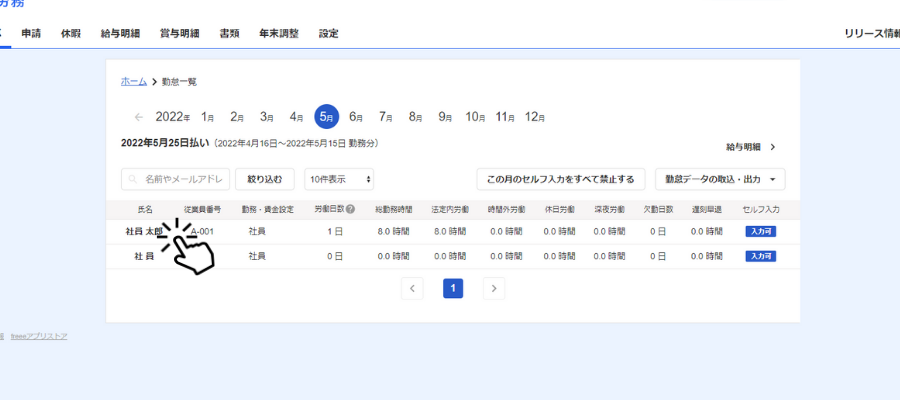The image size is (900, 400).
Task: Toggle 入力可 badge for 社員 太郎
Action: tap(762, 231)
